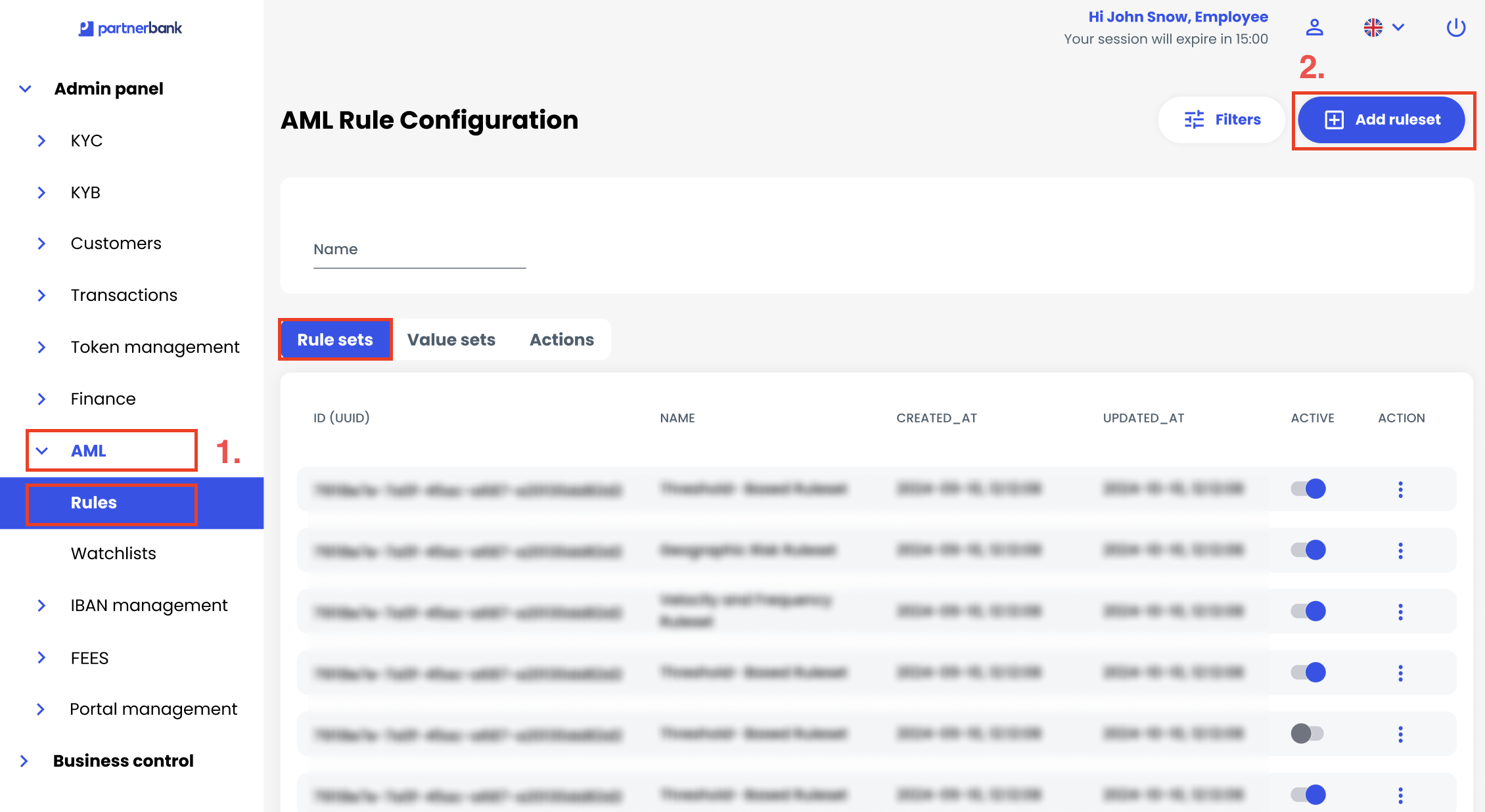The width and height of the screenshot is (1485, 812).
Task: Switch to the Value sets tab
Action: (x=451, y=340)
